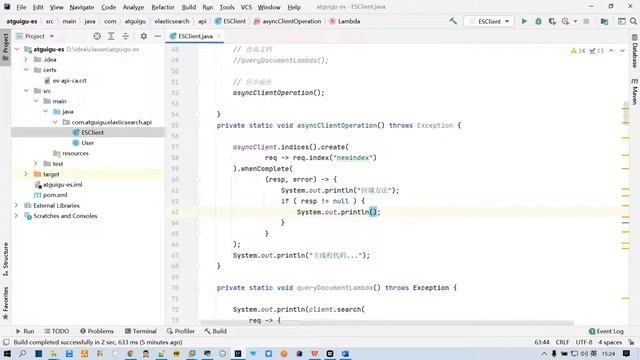Image resolution: width=640 pixels, height=360 pixels.
Task: Collapse the main folder
Action: pyautogui.click(x=36, y=101)
